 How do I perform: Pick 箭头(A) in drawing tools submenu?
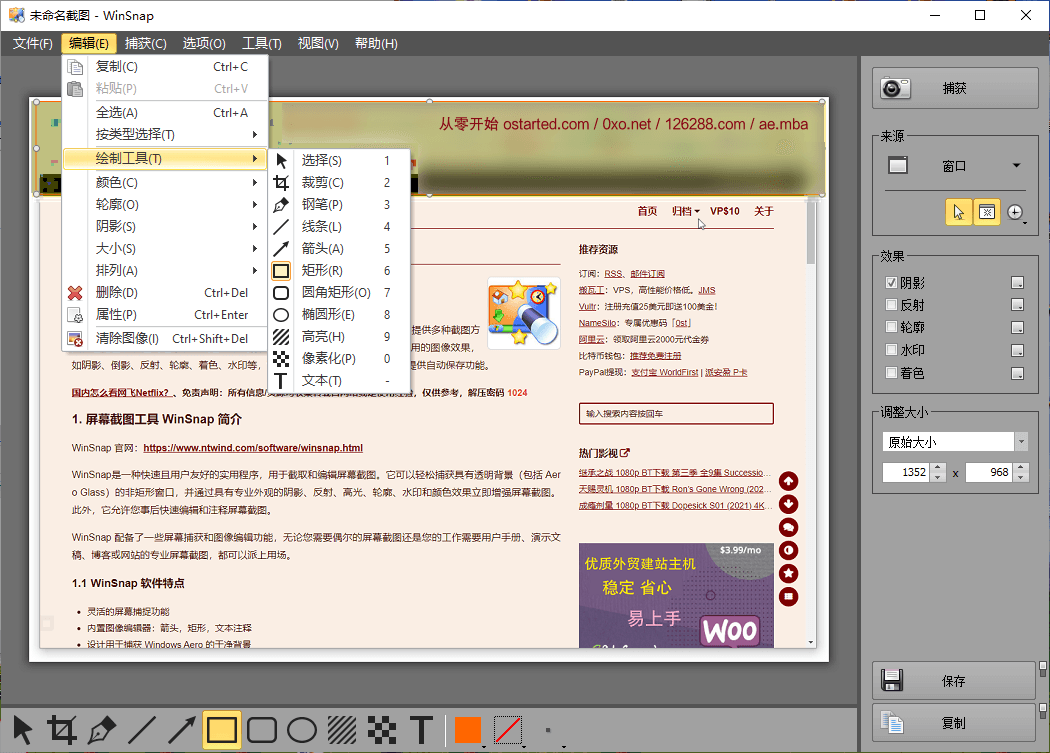(339, 249)
